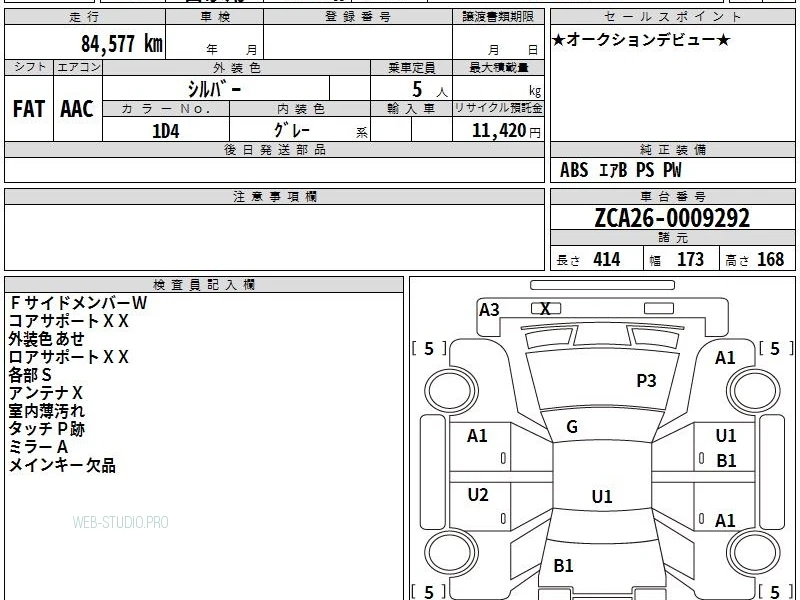Click the seating capacity value 5
The width and height of the screenshot is (800, 600).
(417, 89)
